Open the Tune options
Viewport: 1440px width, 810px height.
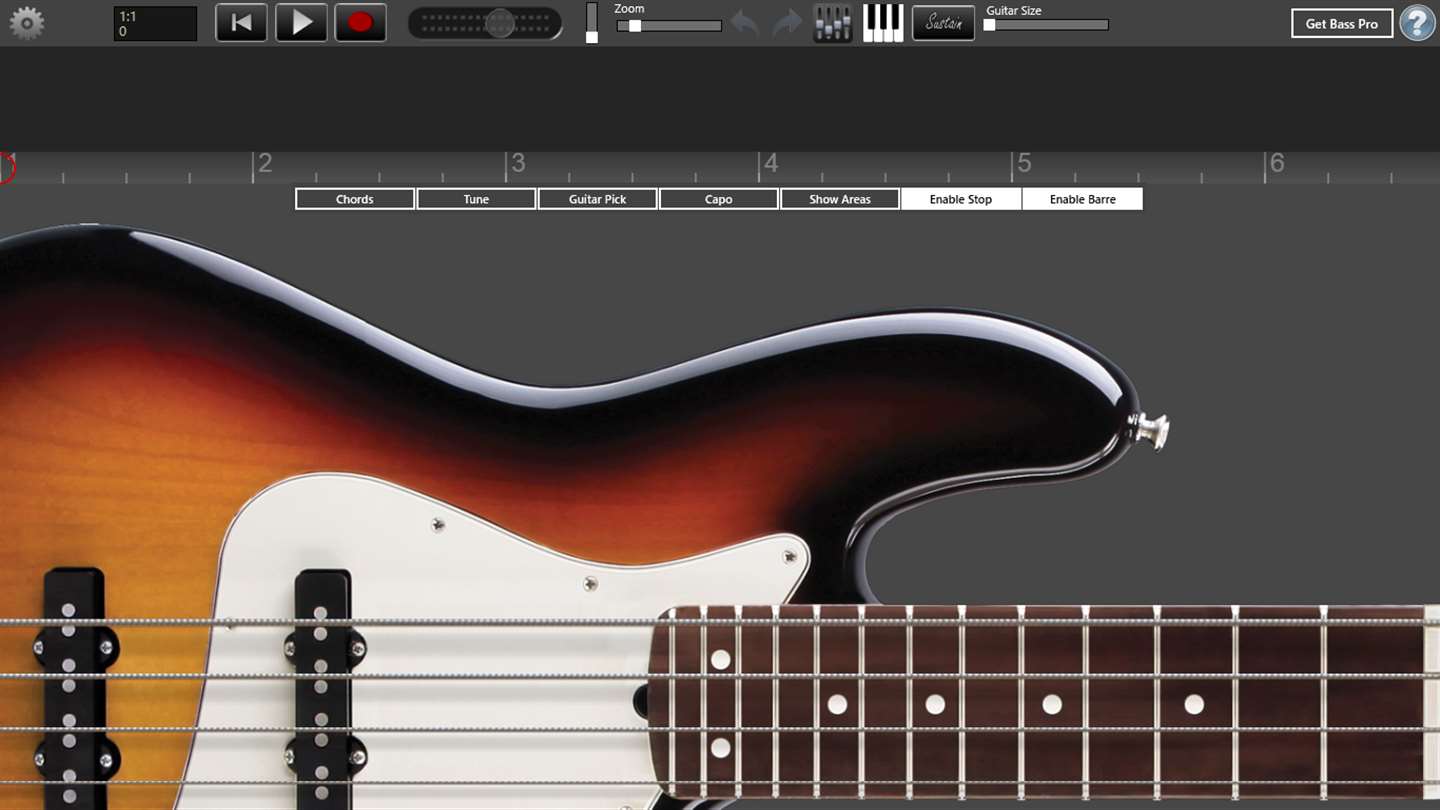[476, 199]
